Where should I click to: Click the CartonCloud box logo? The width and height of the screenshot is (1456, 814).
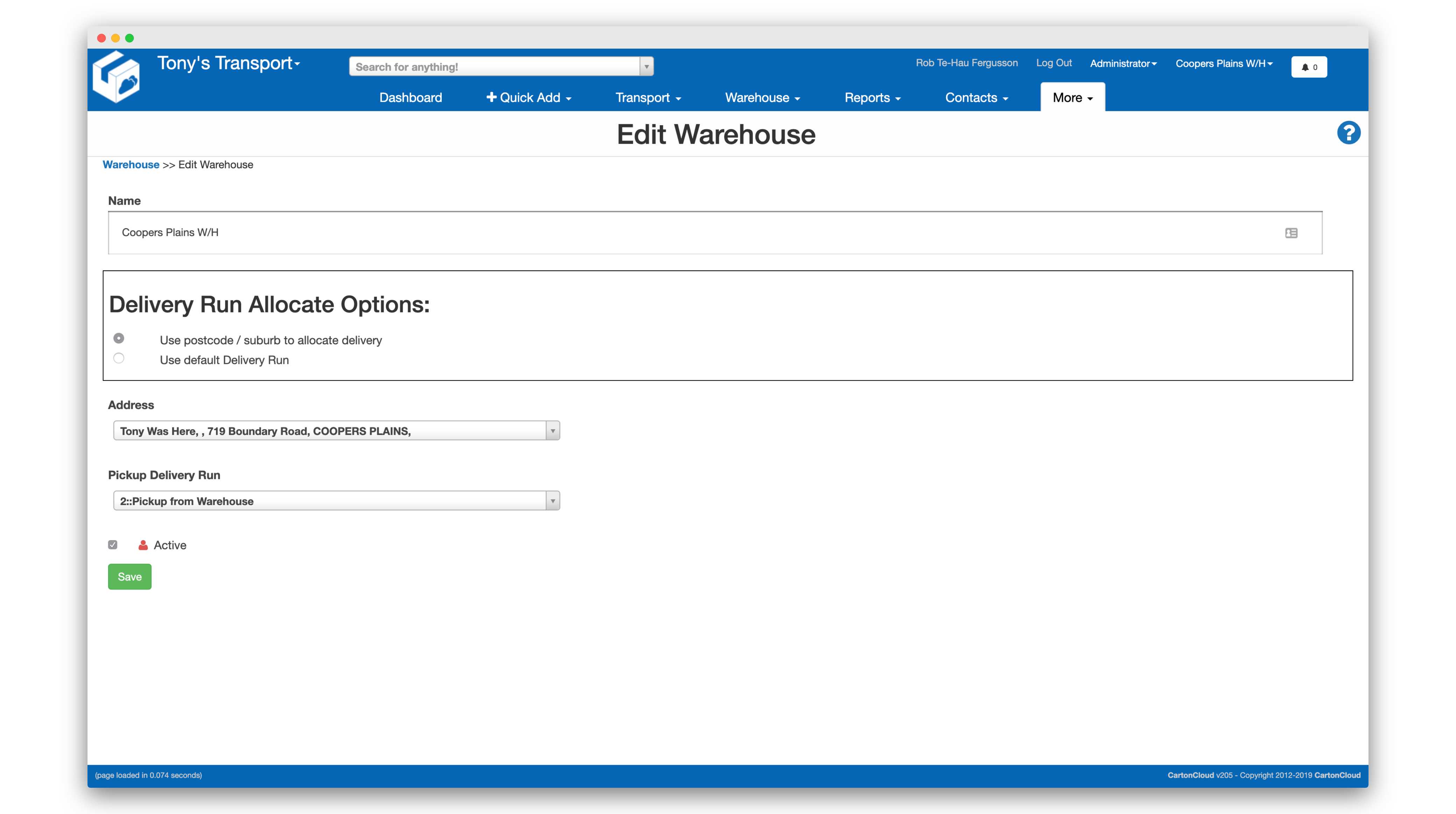point(117,77)
